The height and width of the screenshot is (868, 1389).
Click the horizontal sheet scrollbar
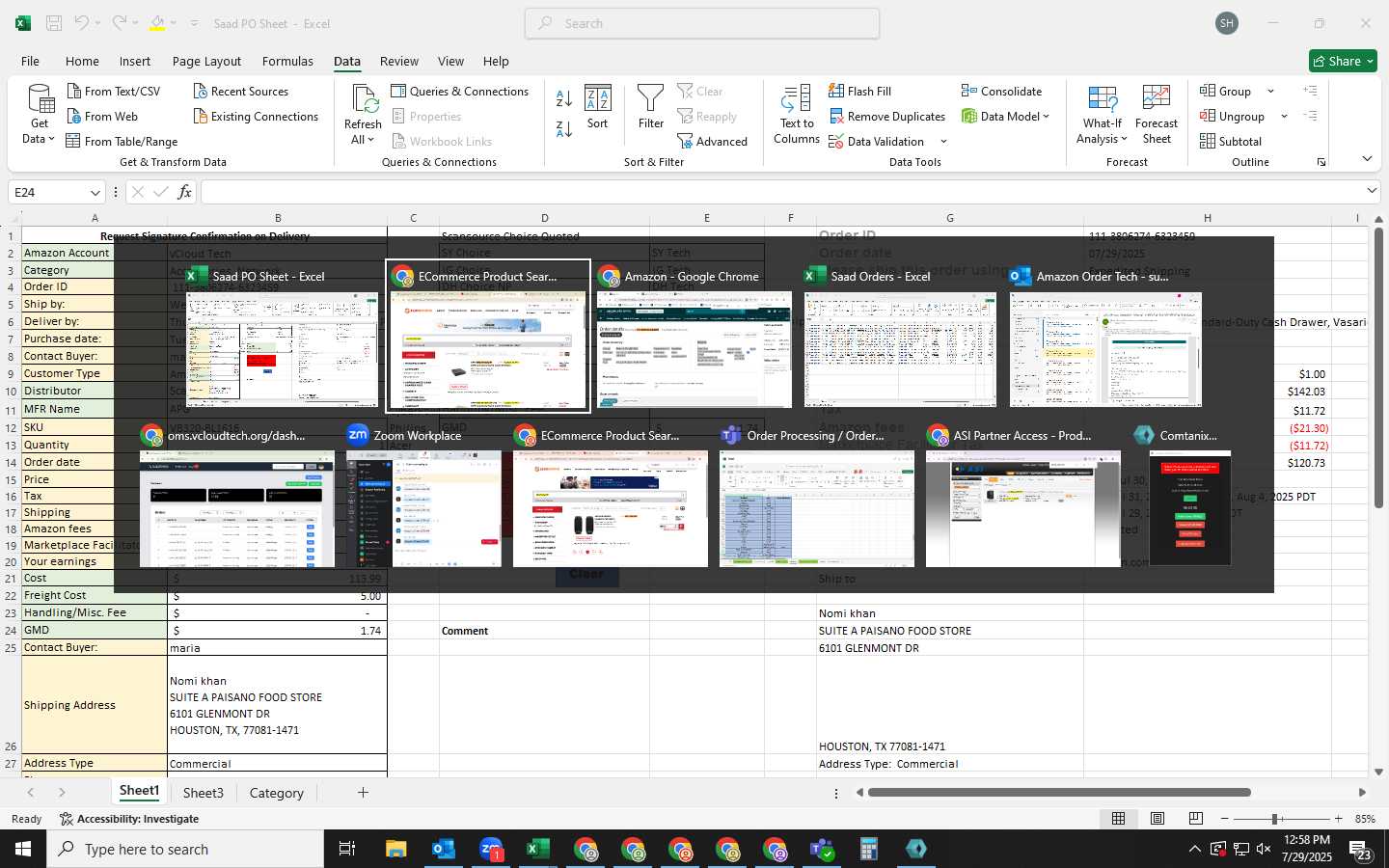(1059, 793)
